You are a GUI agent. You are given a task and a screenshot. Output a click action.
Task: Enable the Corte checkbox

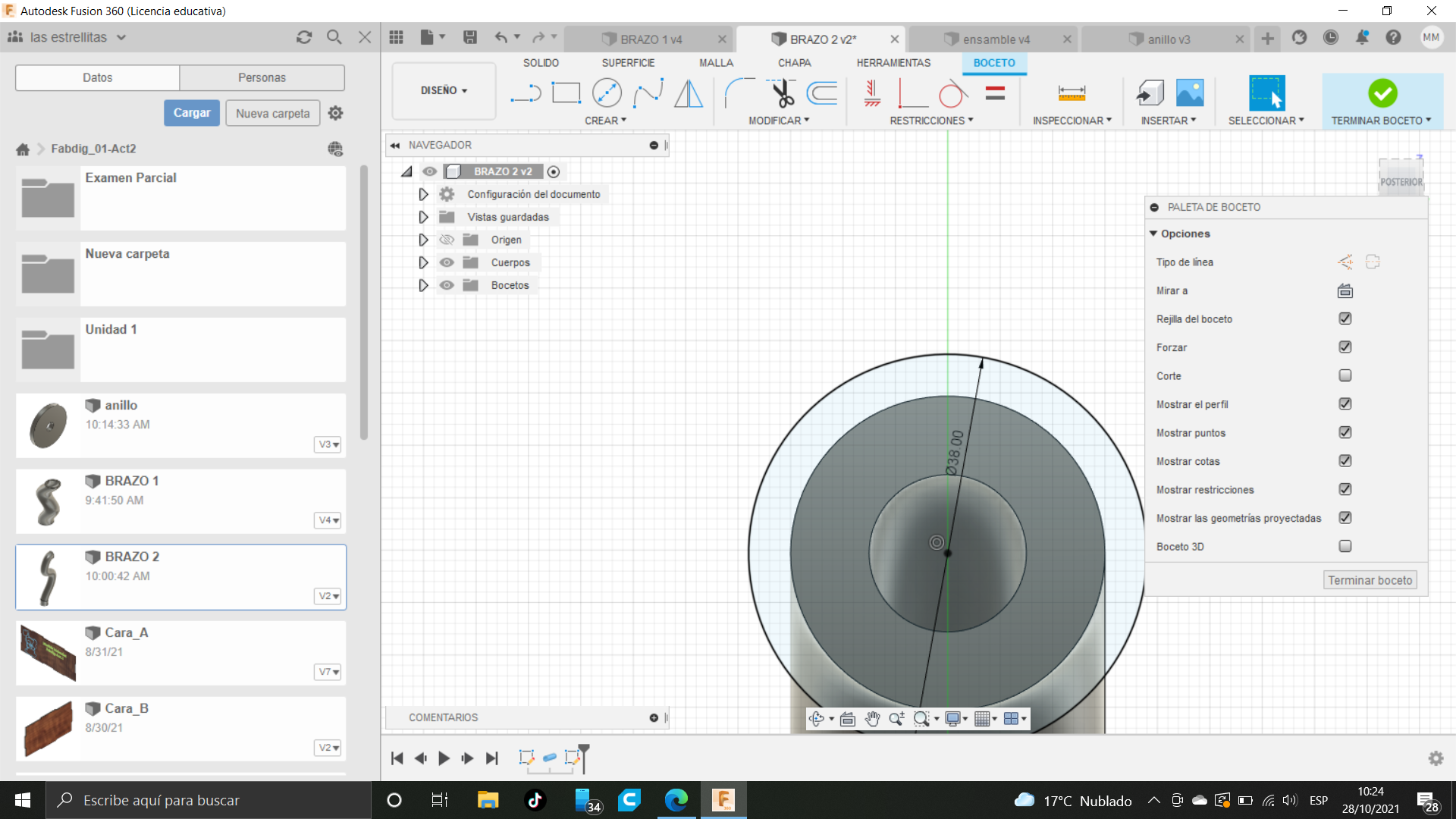point(1345,375)
